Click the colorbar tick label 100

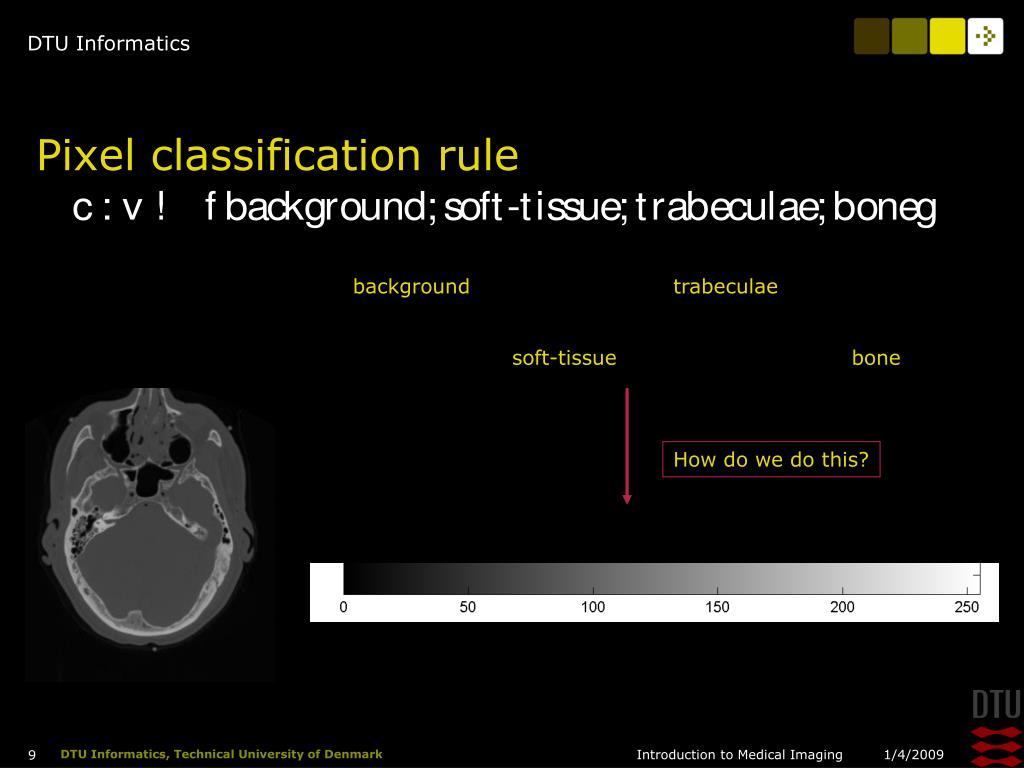593,607
